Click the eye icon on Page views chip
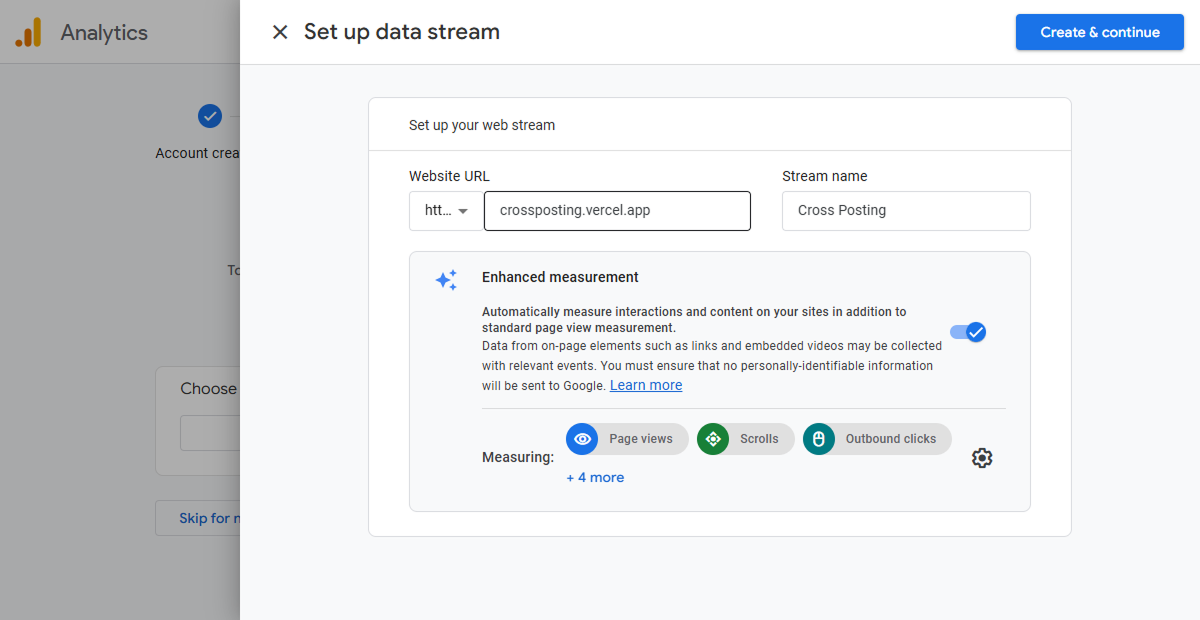The width and height of the screenshot is (1200, 620). click(x=582, y=438)
